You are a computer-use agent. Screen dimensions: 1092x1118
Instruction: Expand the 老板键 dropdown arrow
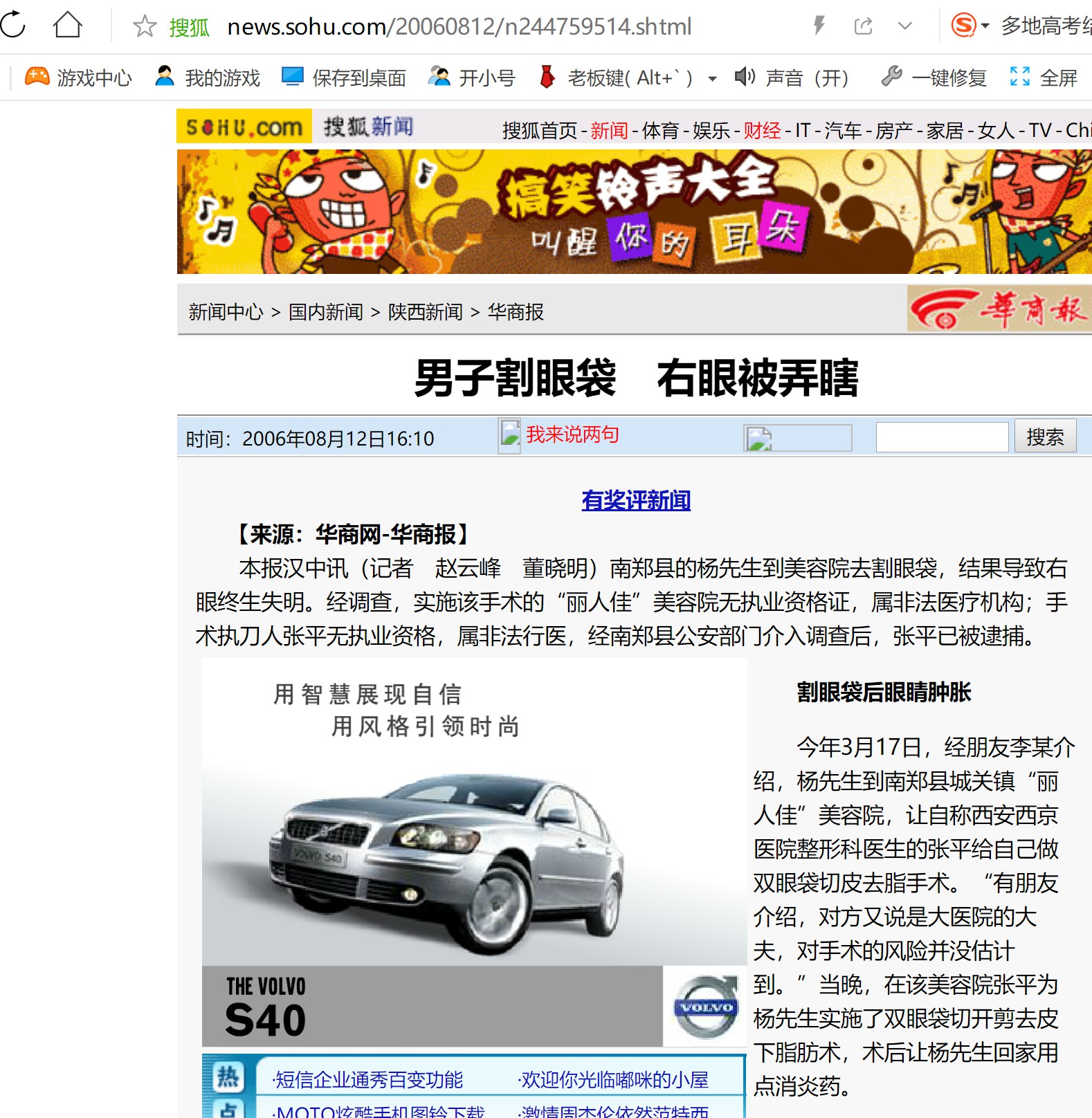[712, 78]
